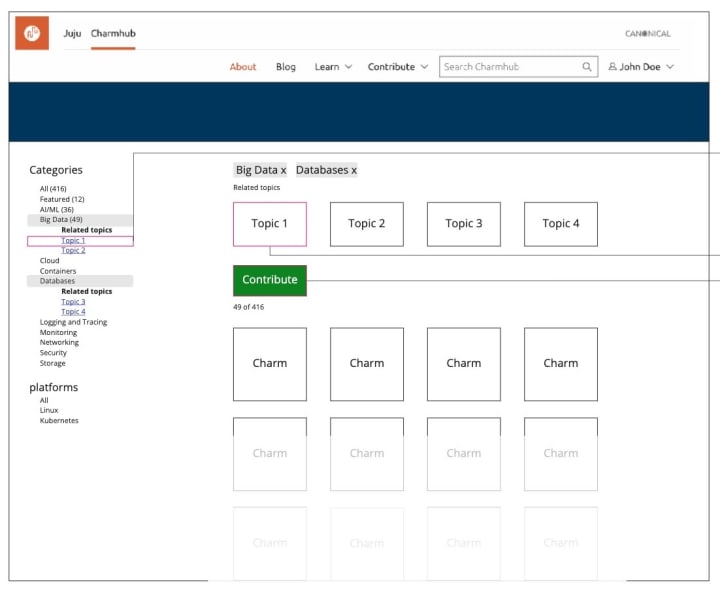The image size is (720, 591).
Task: Filter by AI/ML (36) category
Action: [56, 209]
